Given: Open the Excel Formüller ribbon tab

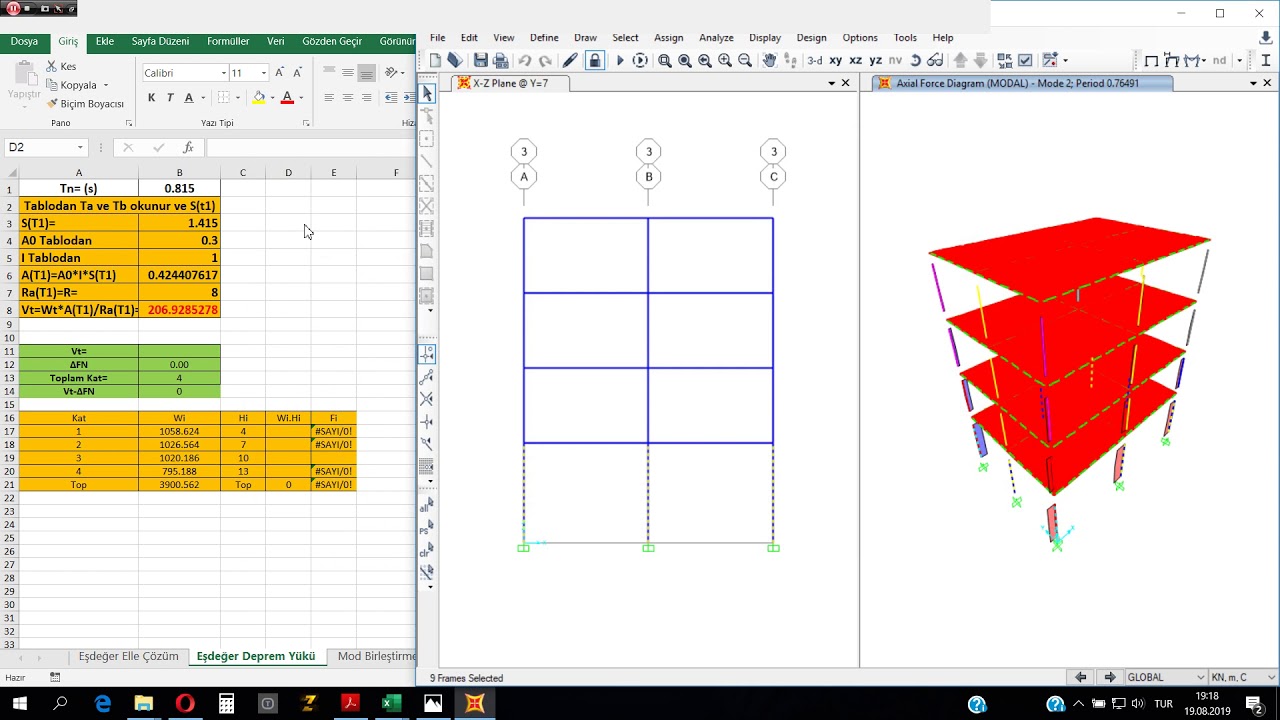Looking at the screenshot, I should point(228,42).
